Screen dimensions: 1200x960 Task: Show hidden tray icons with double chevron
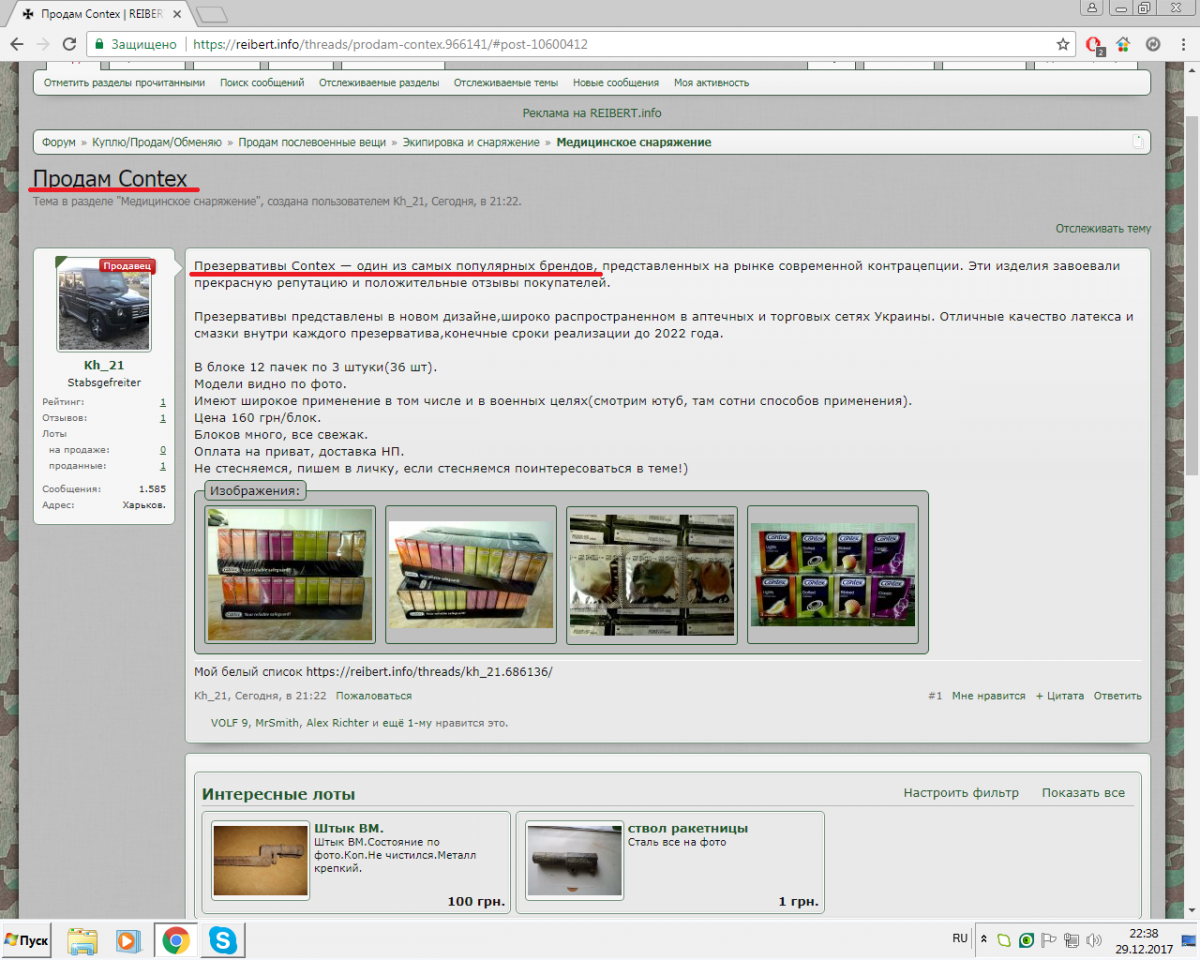983,940
